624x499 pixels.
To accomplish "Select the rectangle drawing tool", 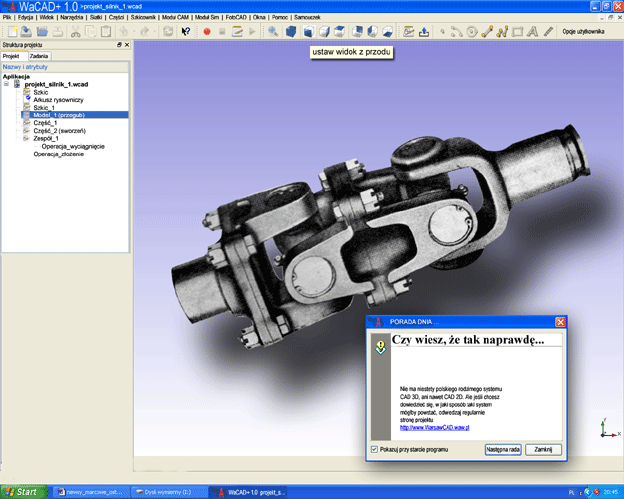I will [517, 31].
